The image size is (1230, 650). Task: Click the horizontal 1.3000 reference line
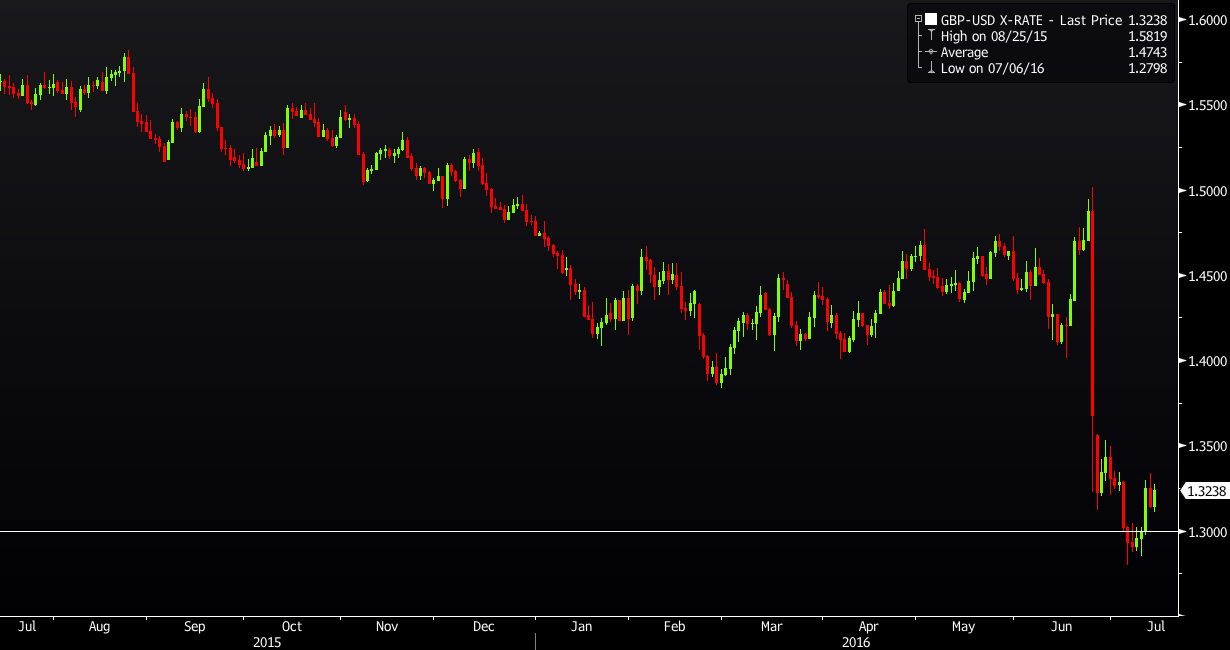590,531
